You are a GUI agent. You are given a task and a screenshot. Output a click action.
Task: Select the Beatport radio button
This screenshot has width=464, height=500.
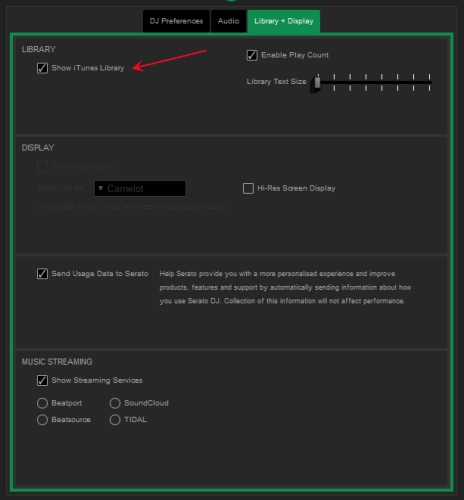pos(42,403)
